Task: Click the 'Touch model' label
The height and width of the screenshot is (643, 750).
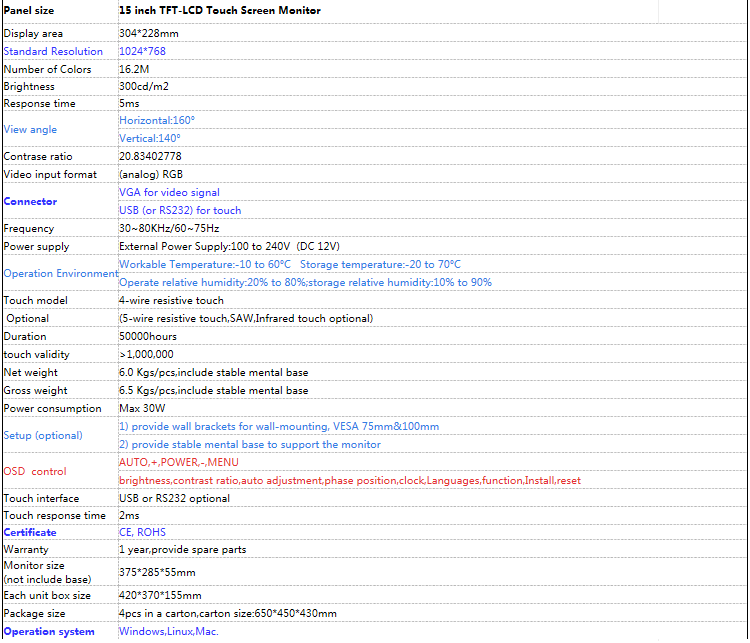Action: [x=35, y=301]
